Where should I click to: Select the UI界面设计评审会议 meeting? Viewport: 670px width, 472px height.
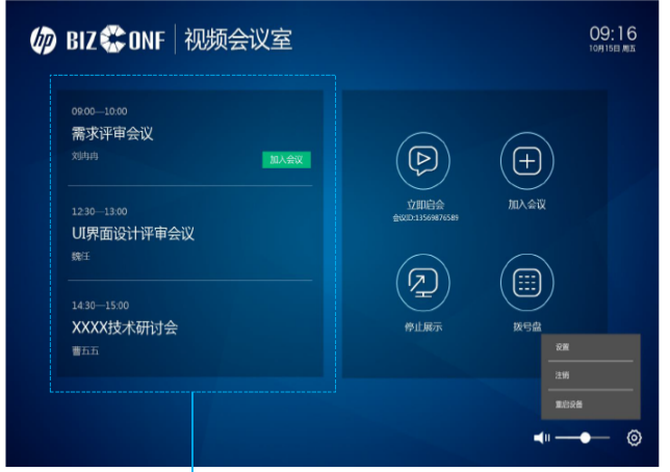click(x=132, y=233)
